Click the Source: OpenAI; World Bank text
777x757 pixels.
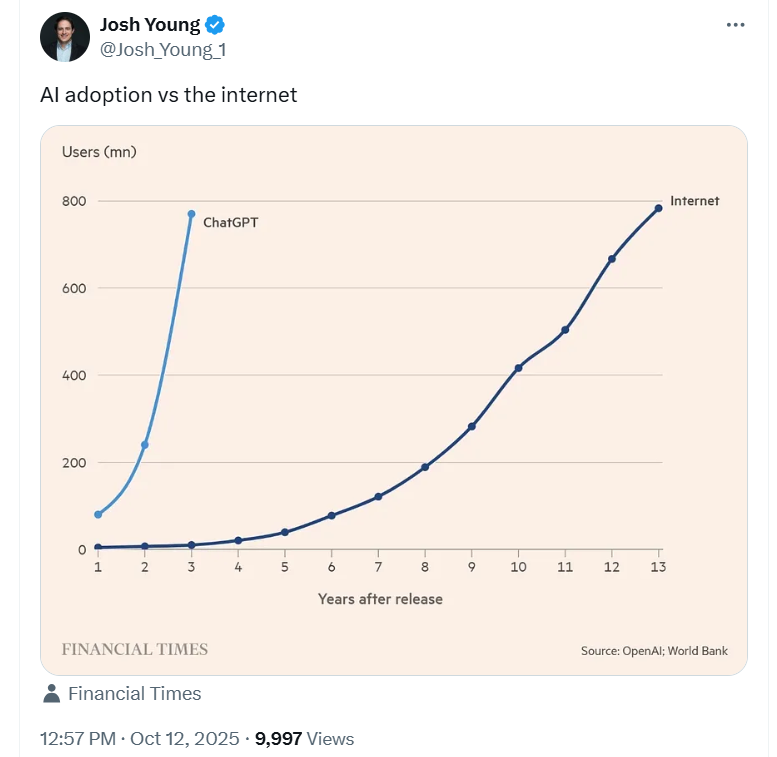[x=654, y=651]
